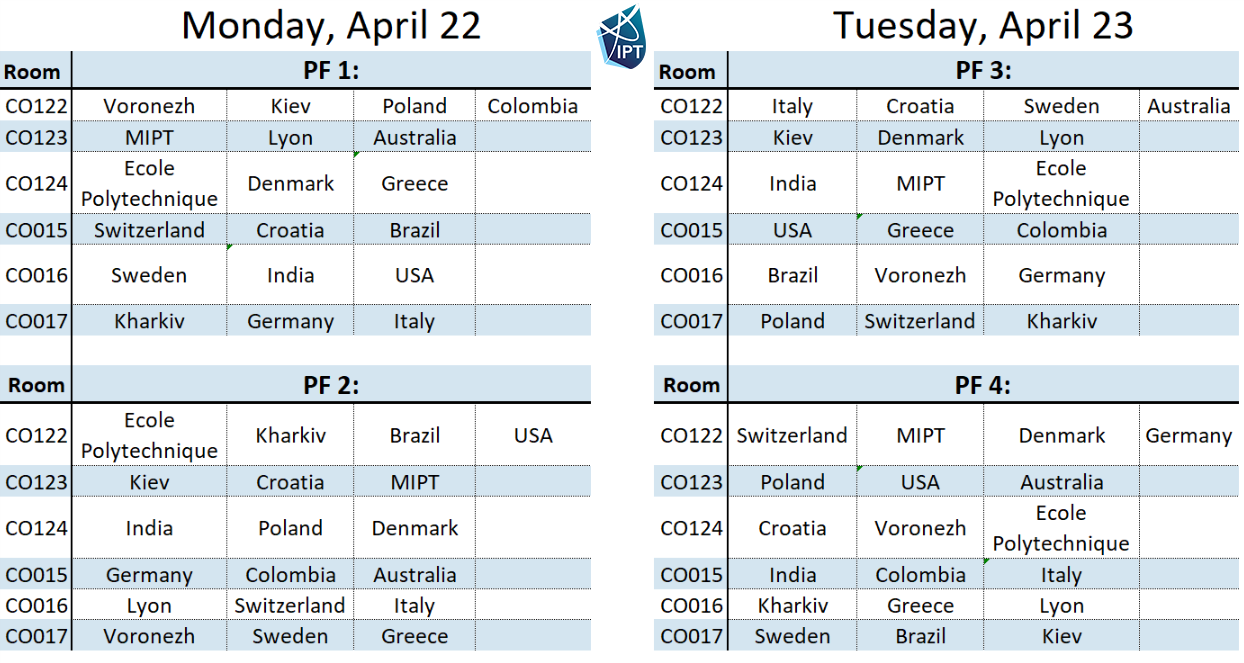Click the PF 4: header cell

pyautogui.click(x=984, y=385)
